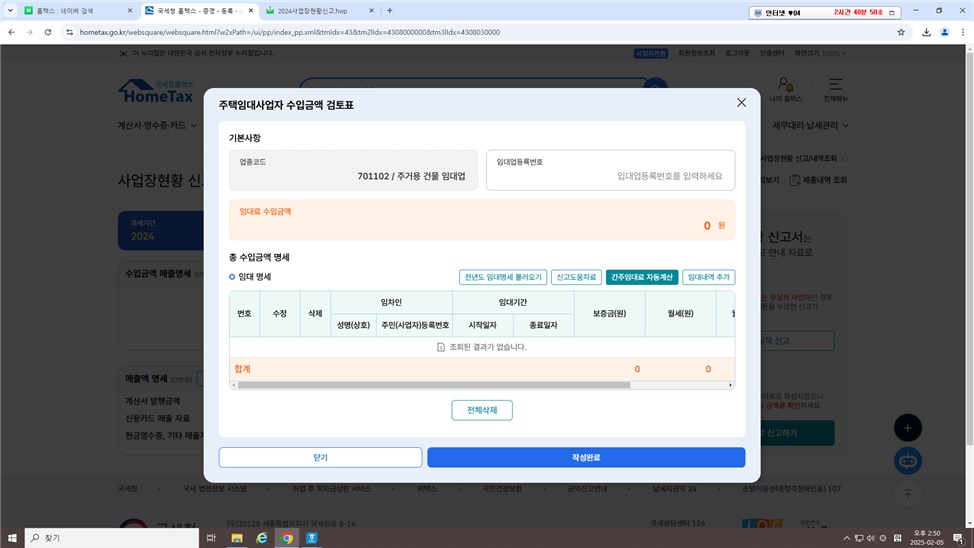Image resolution: width=974 pixels, height=548 pixels.
Task: Click 회원정보조회 link
Action: [696, 53]
